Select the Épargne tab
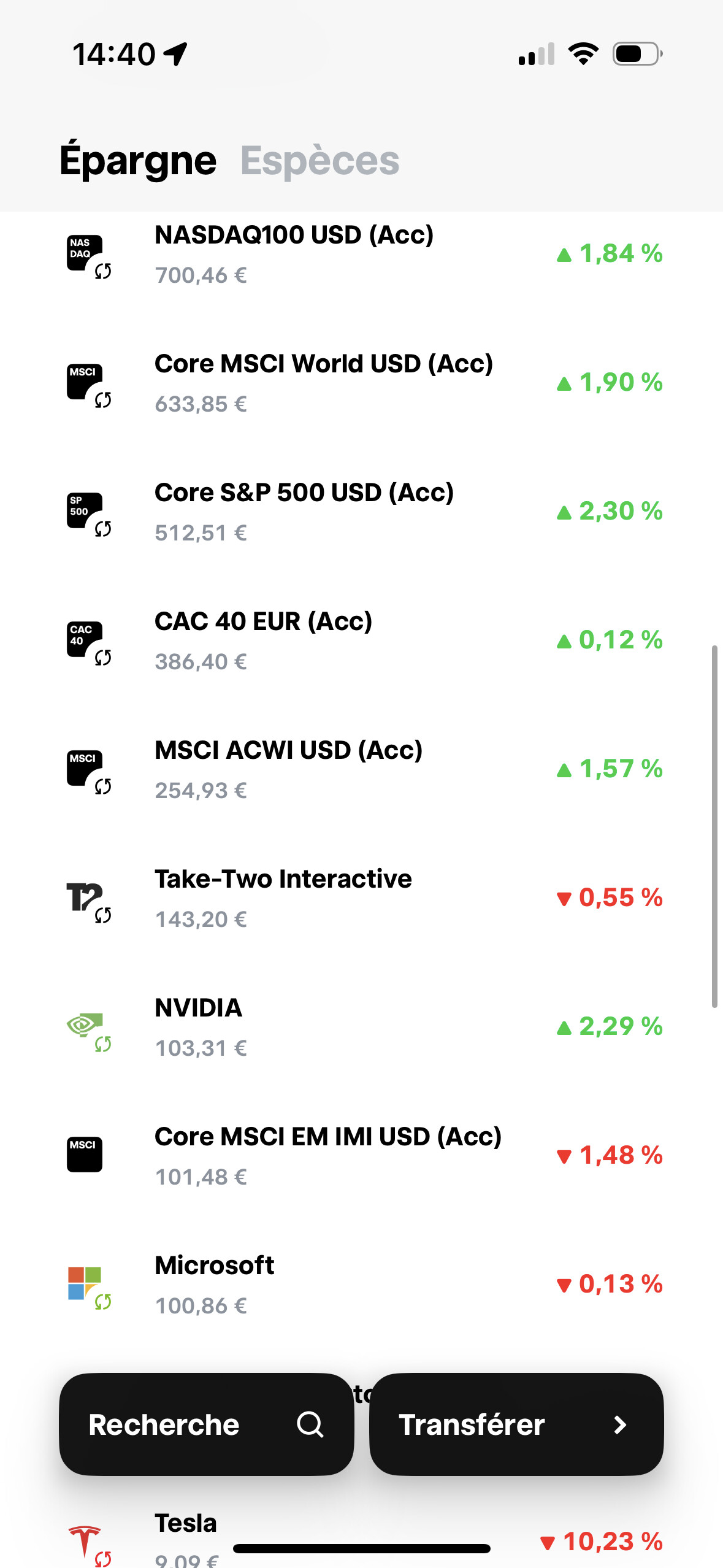 [138, 161]
